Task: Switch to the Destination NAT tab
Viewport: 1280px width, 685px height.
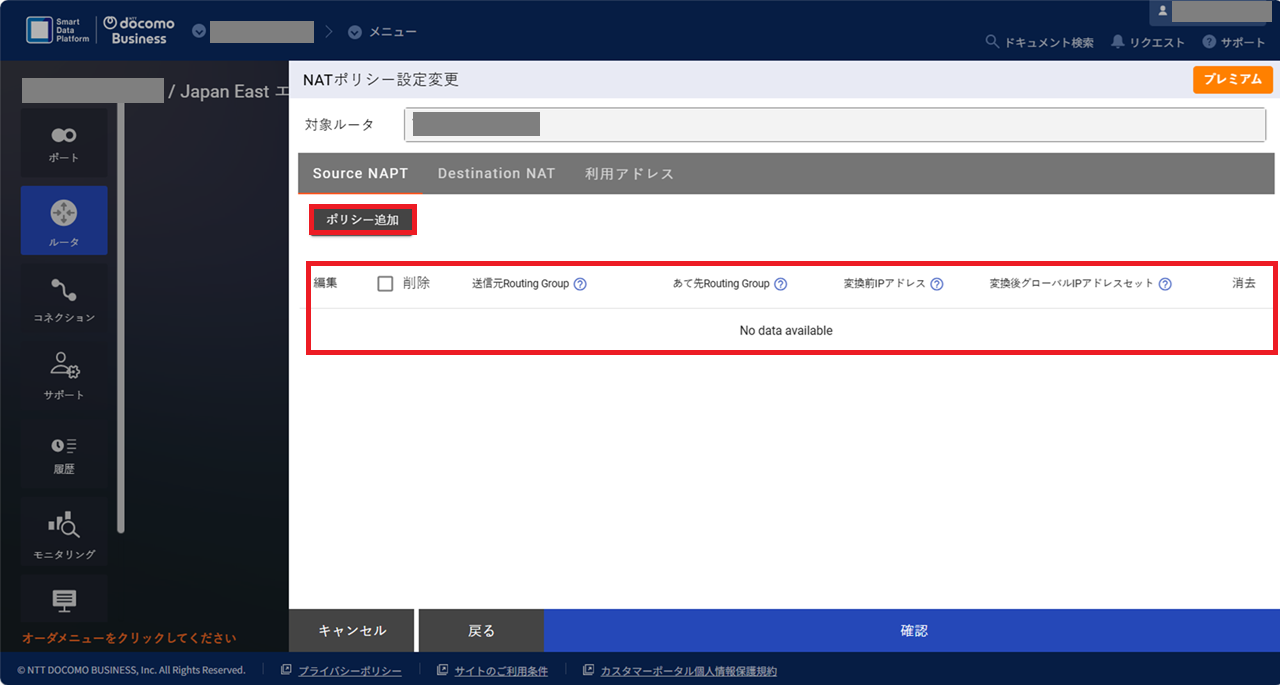Action: [496, 174]
